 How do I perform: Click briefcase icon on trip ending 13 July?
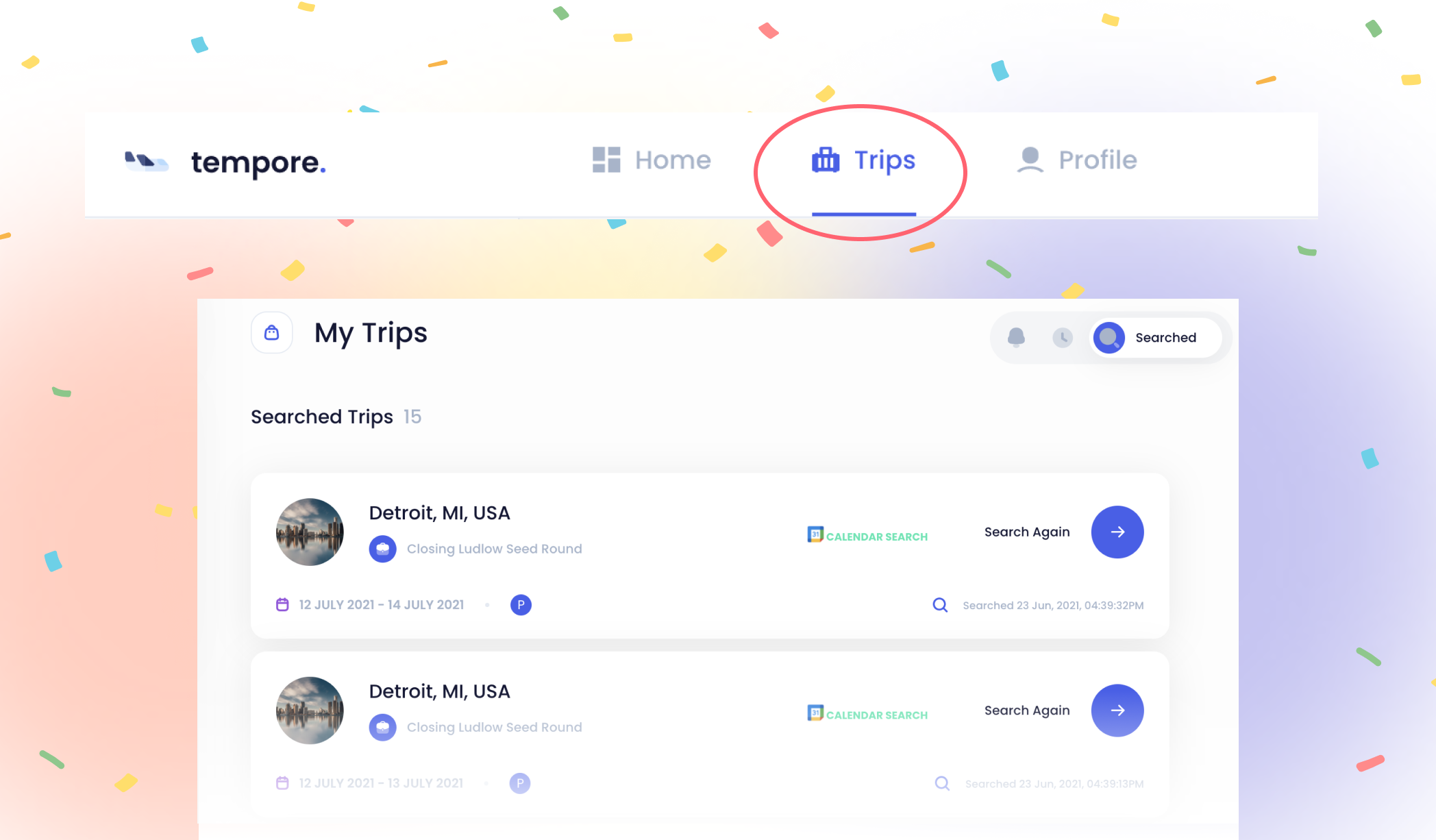(383, 728)
